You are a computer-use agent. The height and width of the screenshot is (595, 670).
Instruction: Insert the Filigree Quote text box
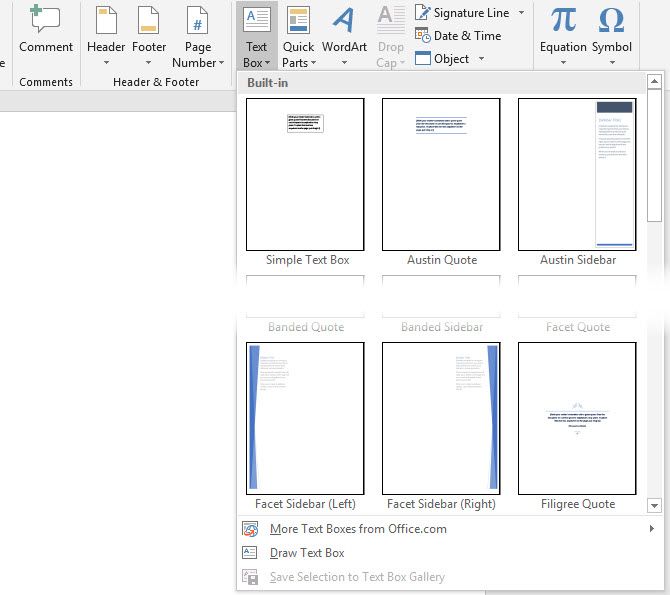[x=577, y=418]
